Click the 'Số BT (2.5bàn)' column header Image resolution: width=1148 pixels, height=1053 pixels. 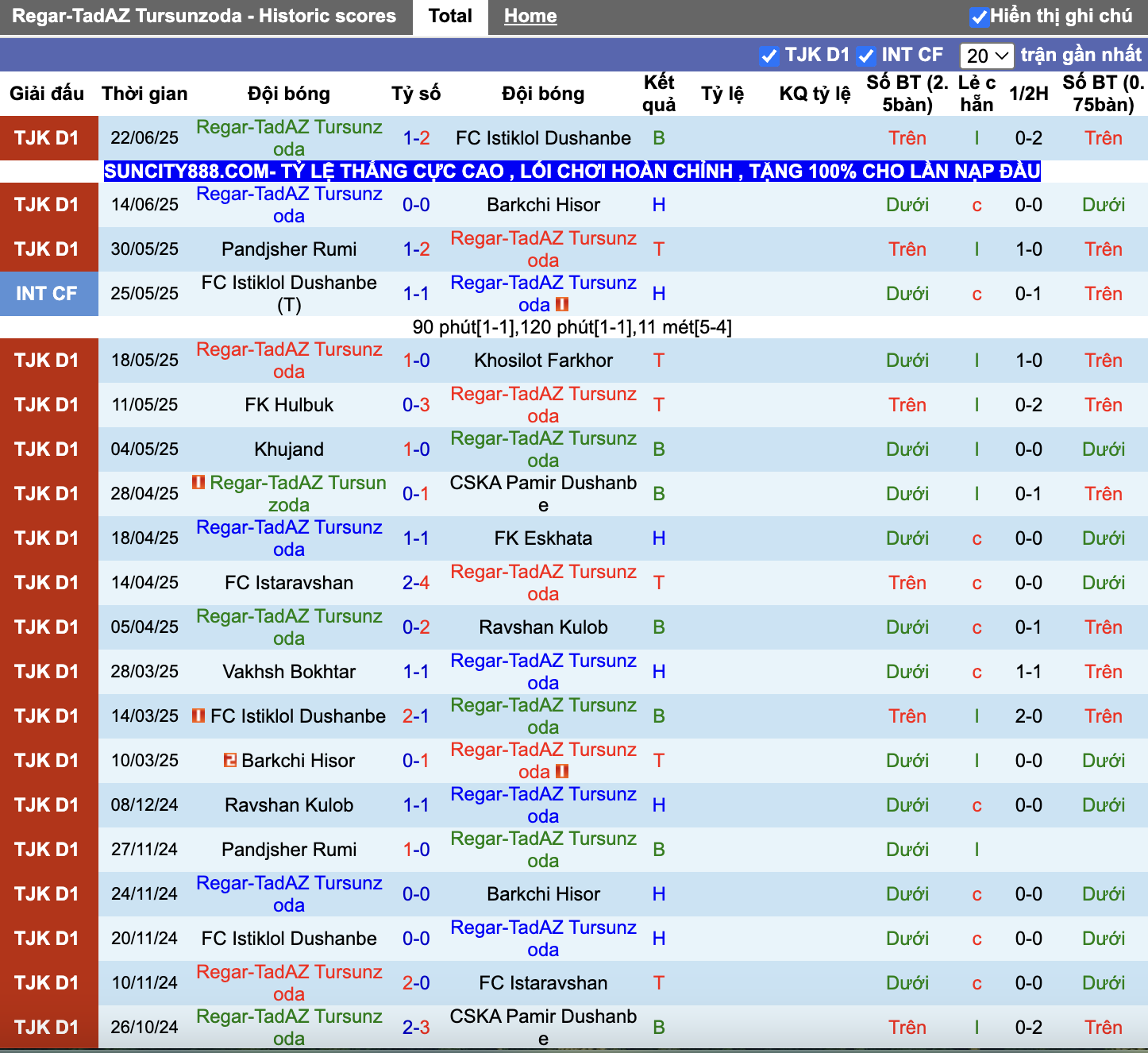[907, 94]
